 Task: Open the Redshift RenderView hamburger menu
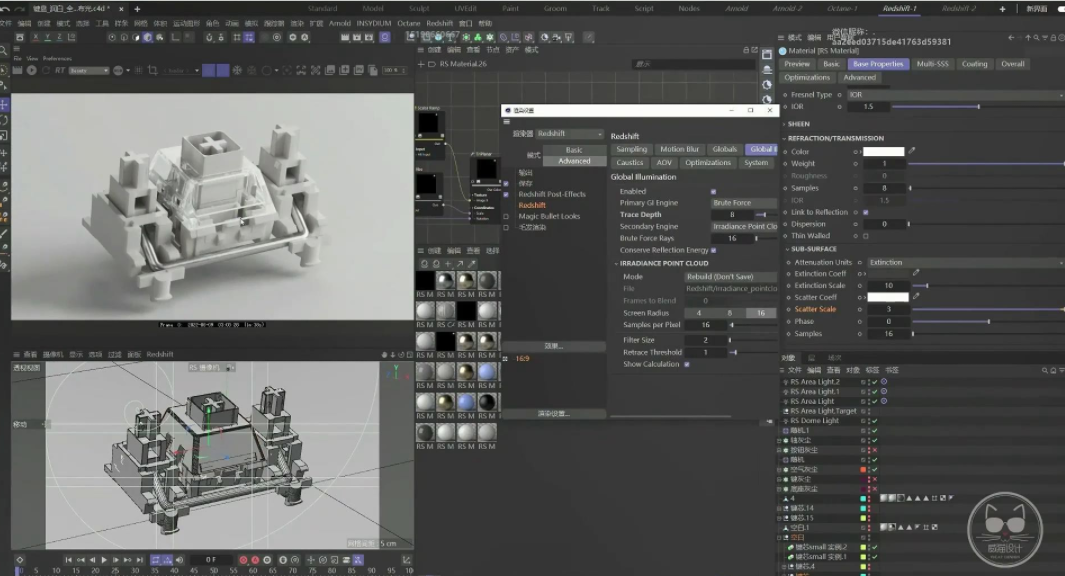(x=17, y=49)
